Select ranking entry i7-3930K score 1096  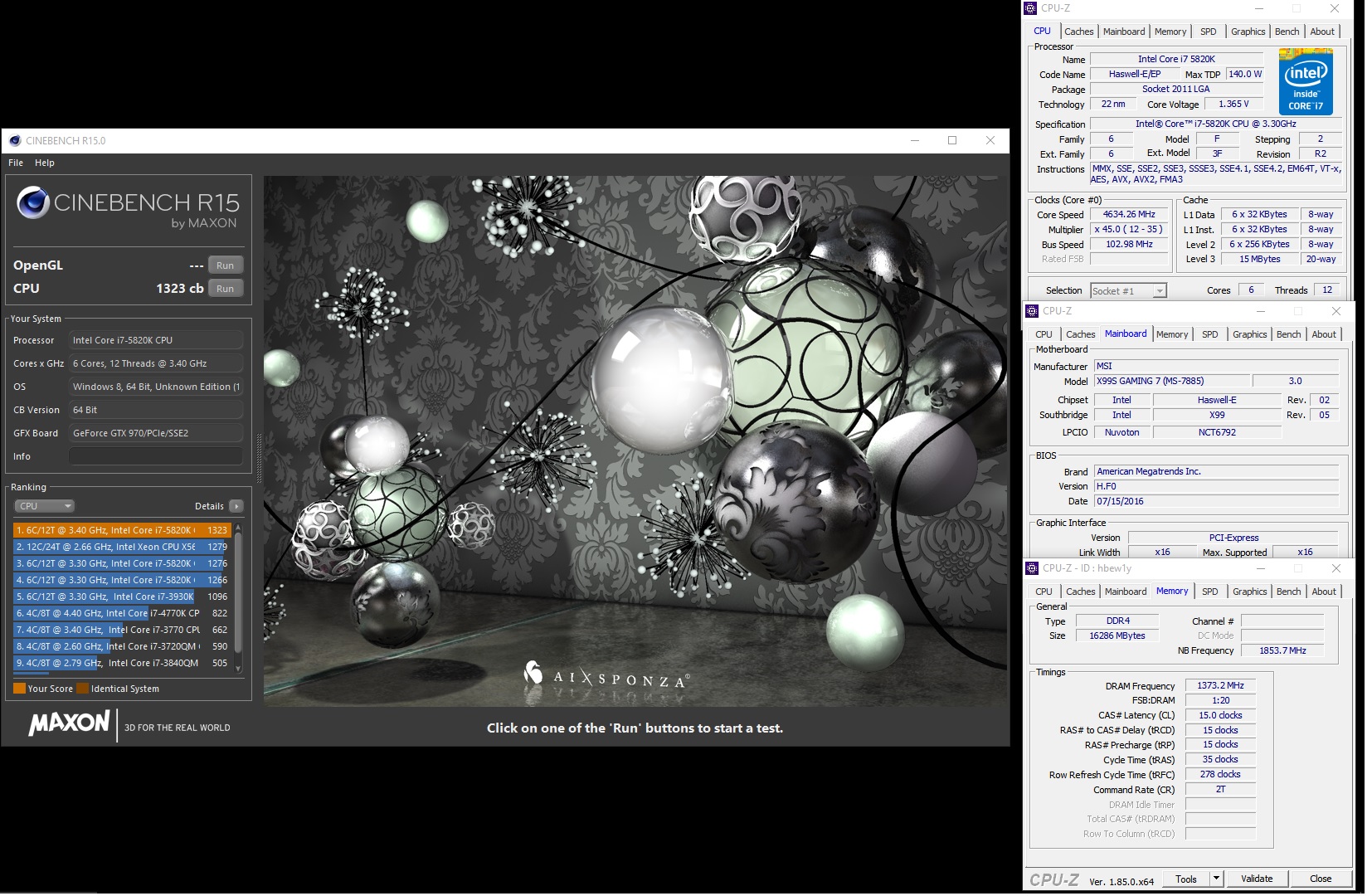(x=121, y=597)
